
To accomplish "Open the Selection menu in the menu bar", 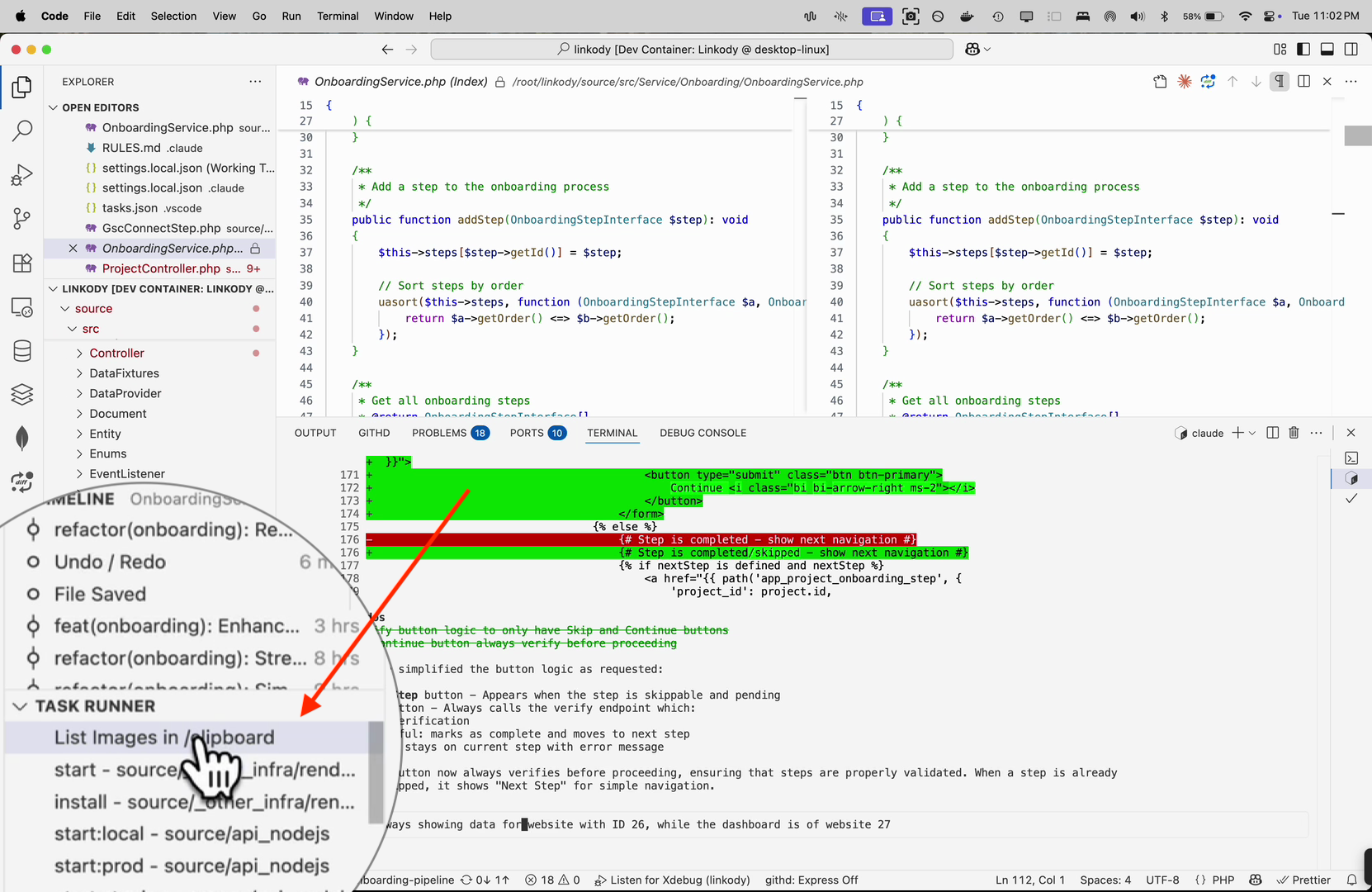I will click(173, 16).
